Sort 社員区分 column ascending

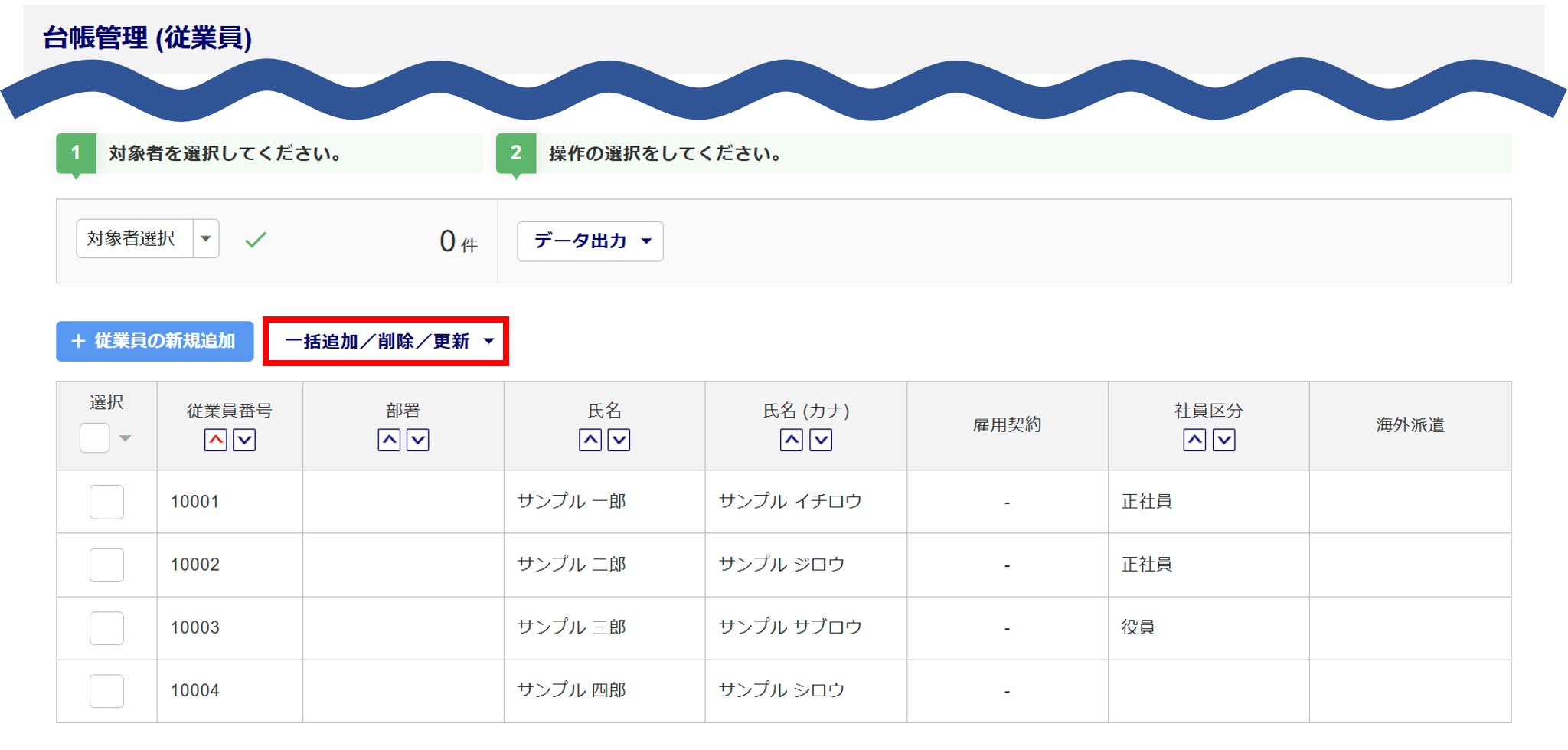pyautogui.click(x=1194, y=441)
